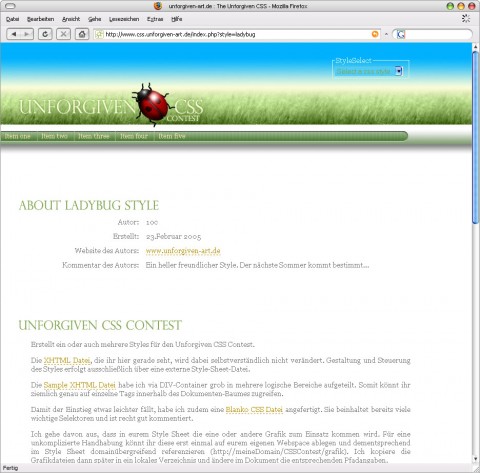Image resolution: width=480 pixels, height=473 pixels.
Task: Click the About Ladybug Style heading
Action: (89, 205)
